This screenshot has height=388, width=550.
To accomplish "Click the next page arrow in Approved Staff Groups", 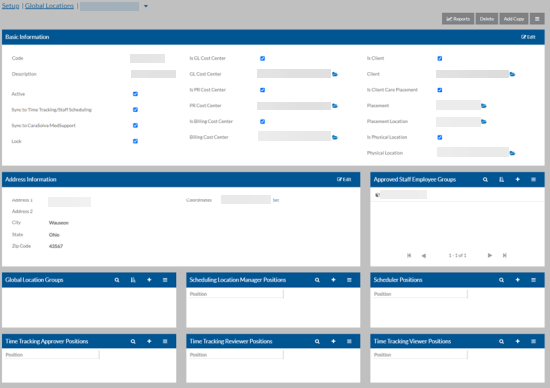I will click(x=490, y=255).
